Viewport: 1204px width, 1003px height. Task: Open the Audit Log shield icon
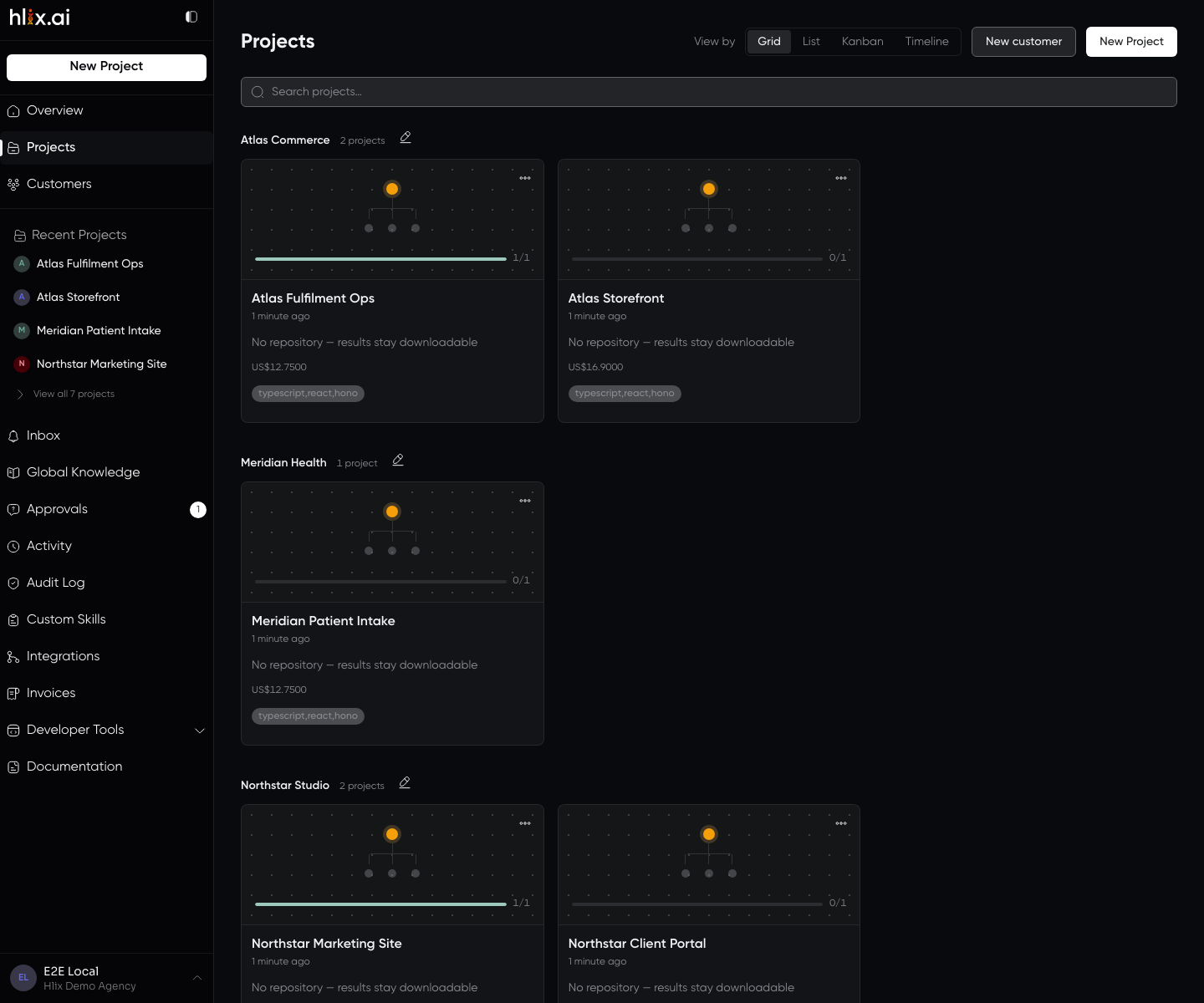[13, 583]
